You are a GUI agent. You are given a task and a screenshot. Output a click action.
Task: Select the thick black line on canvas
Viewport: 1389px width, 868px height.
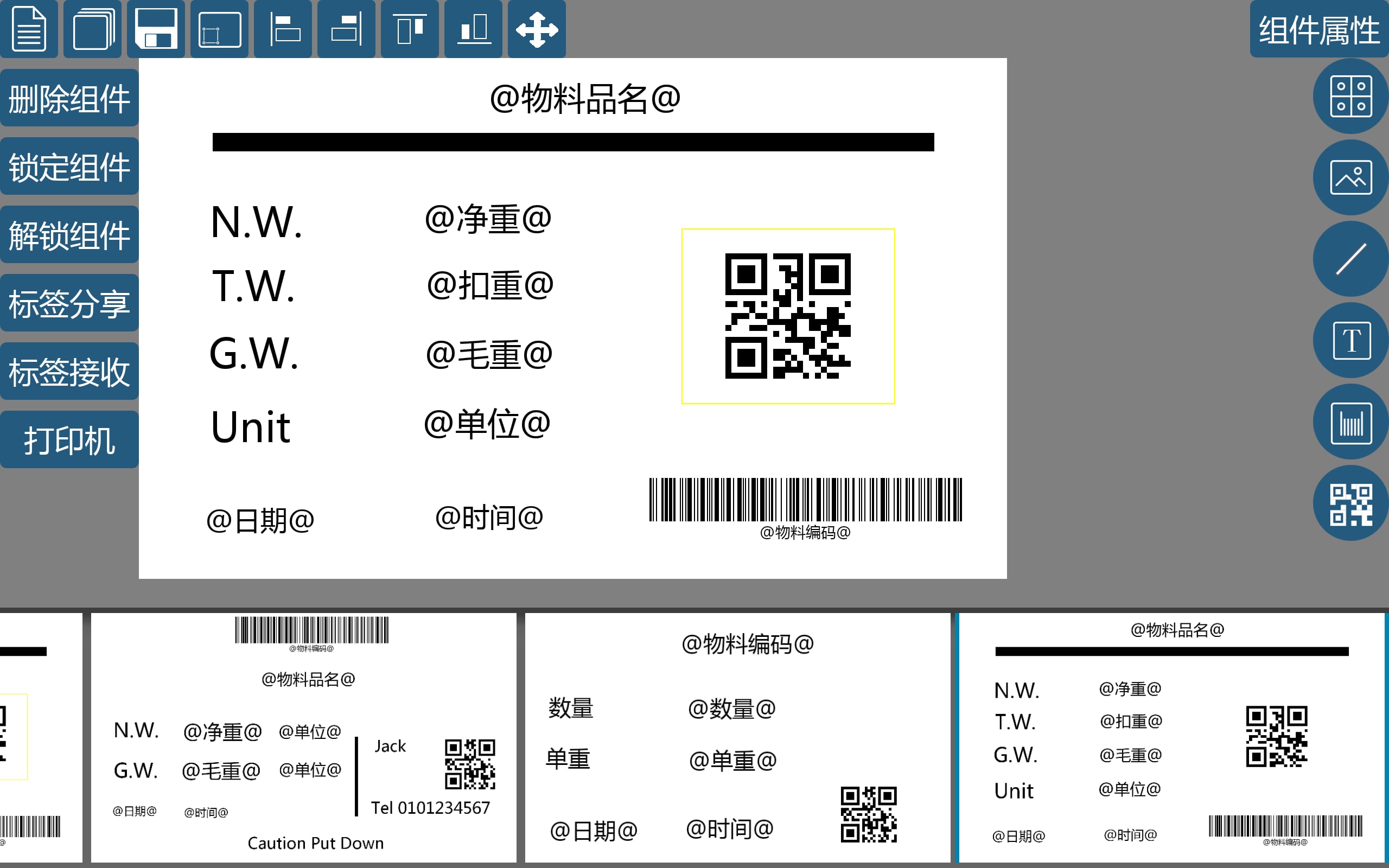click(x=573, y=142)
